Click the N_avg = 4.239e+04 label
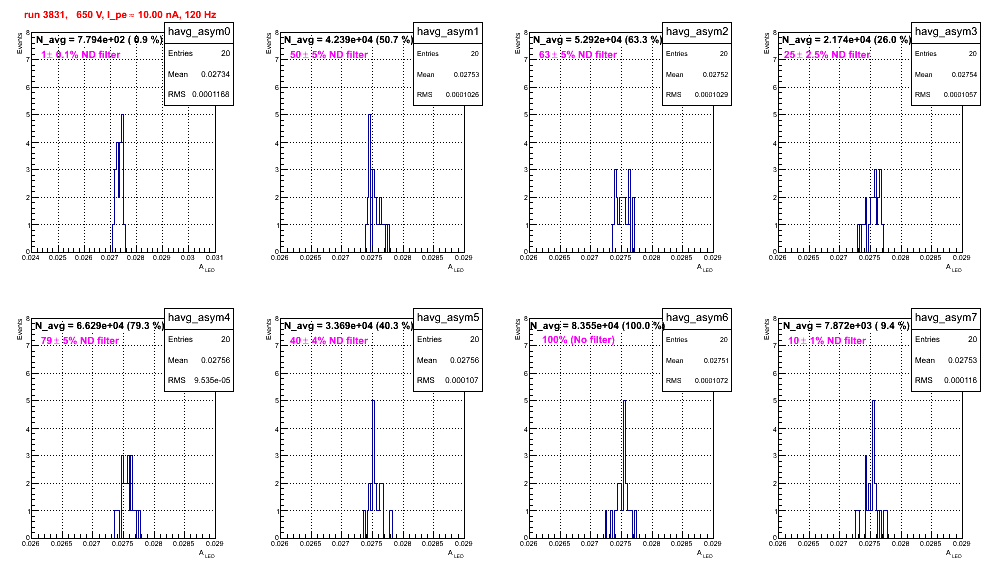 click(x=347, y=40)
